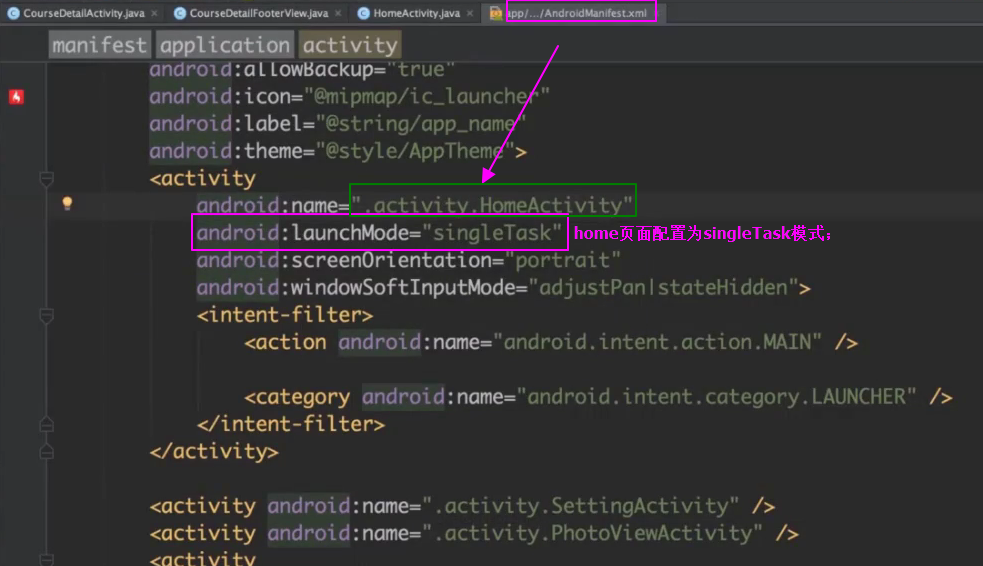This screenshot has width=983, height=566.
Task: Click the "@style/AppTheme" theme value
Action: point(415,151)
